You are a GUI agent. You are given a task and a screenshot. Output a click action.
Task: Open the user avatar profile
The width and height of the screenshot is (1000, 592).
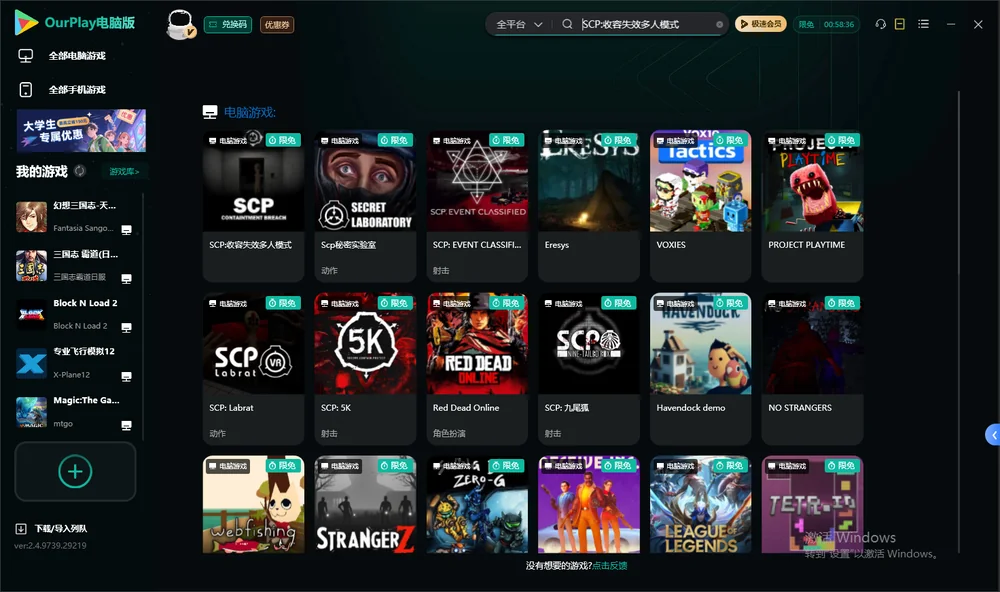click(180, 25)
